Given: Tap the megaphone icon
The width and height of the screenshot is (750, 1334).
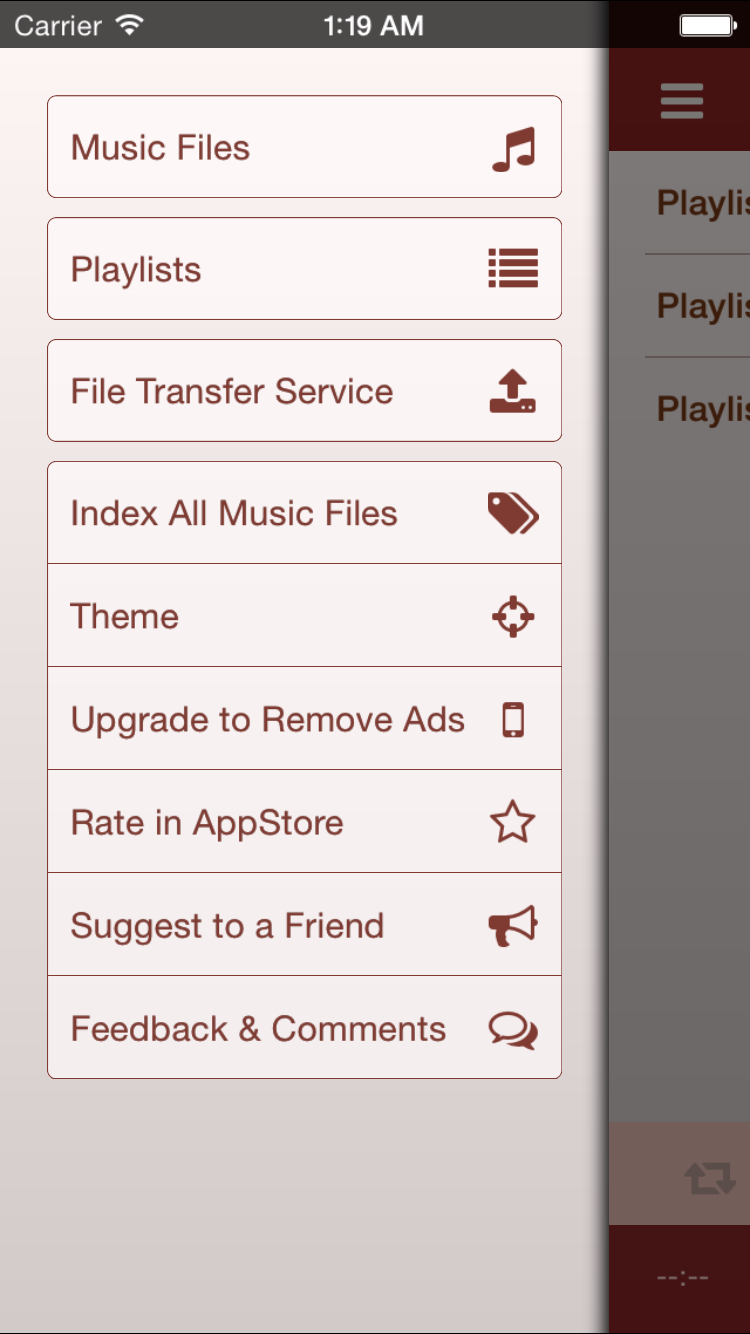Looking at the screenshot, I should click(x=513, y=926).
